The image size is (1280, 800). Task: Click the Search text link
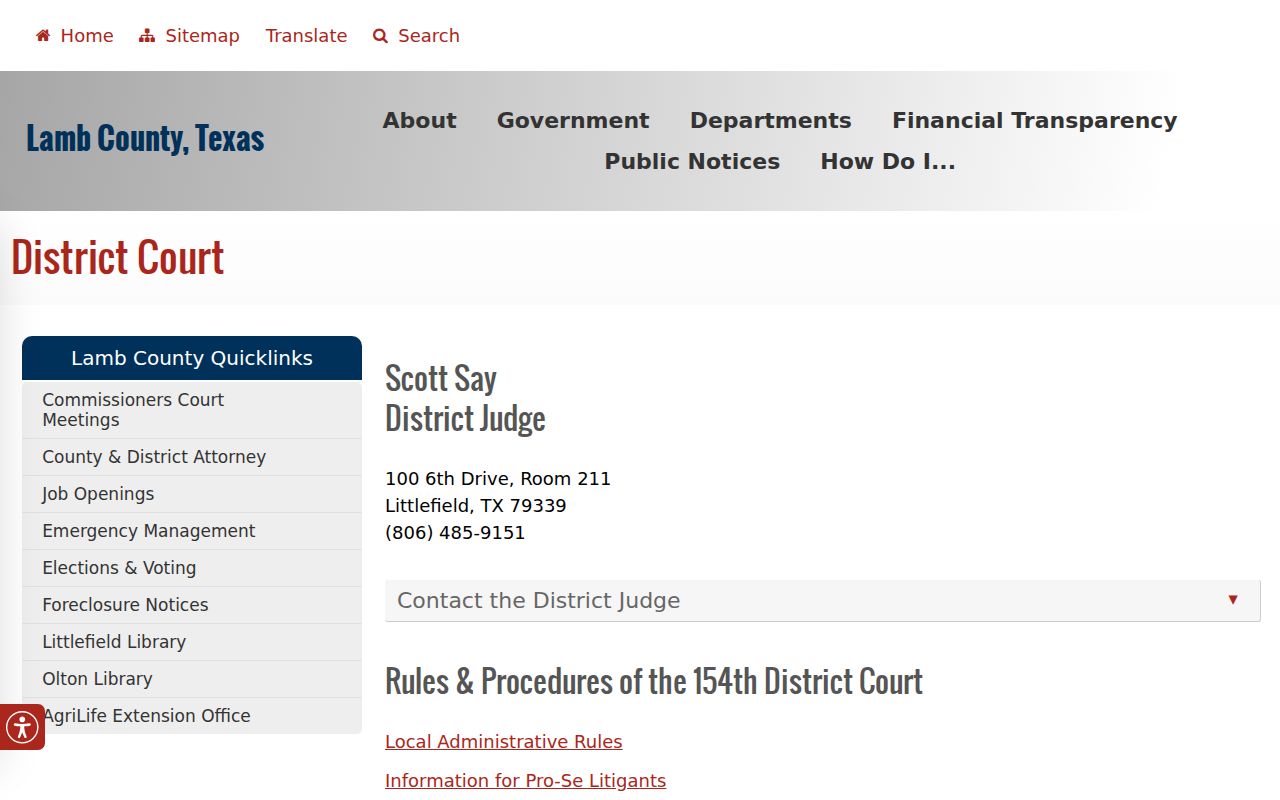[429, 36]
